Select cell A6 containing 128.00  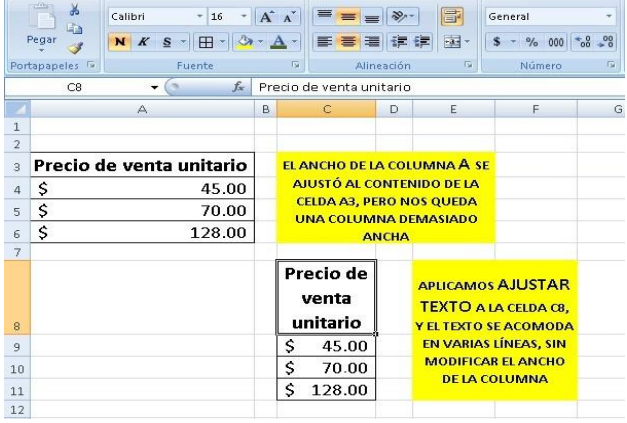pyautogui.click(x=142, y=232)
